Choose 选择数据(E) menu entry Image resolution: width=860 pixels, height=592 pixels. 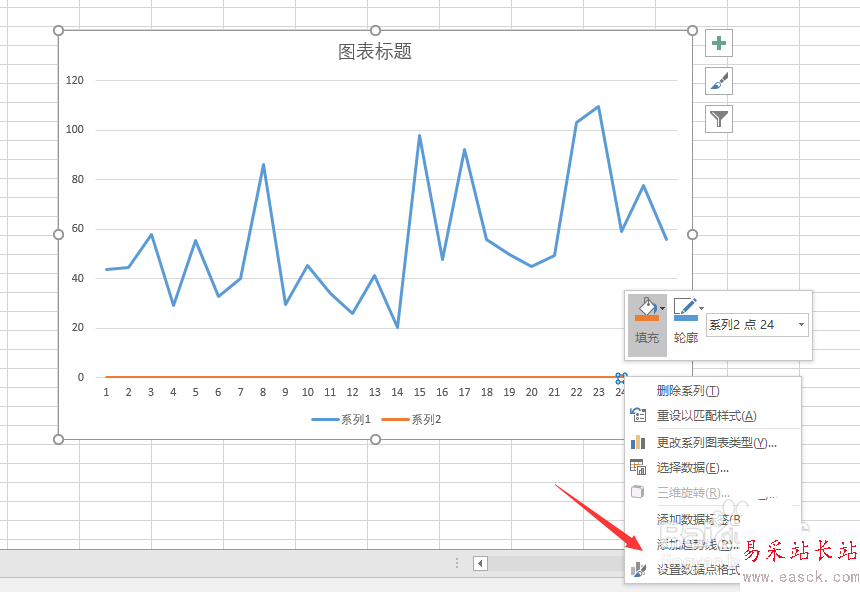click(x=713, y=467)
